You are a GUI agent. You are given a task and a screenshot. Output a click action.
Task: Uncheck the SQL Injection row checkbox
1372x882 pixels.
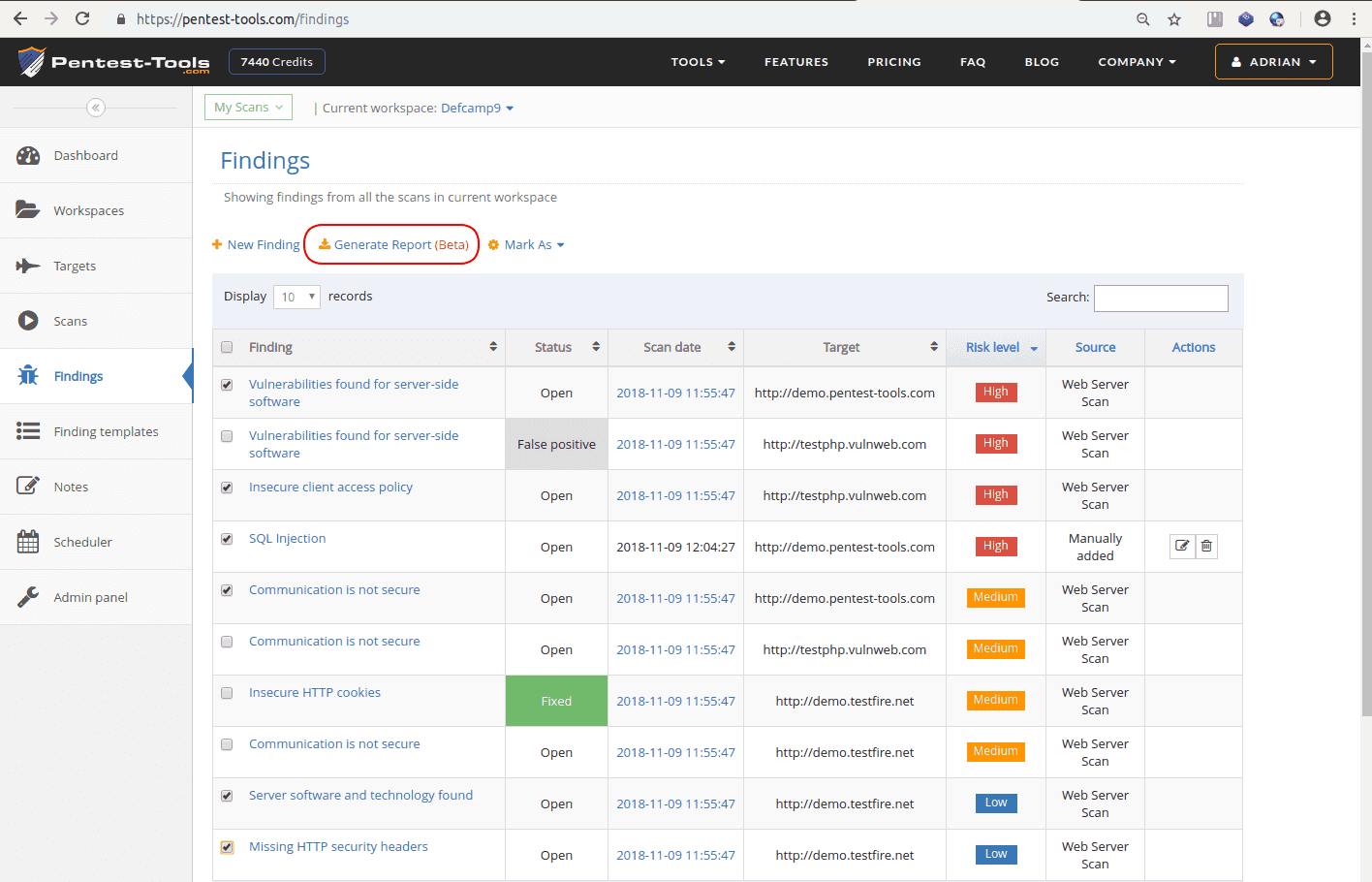227,539
